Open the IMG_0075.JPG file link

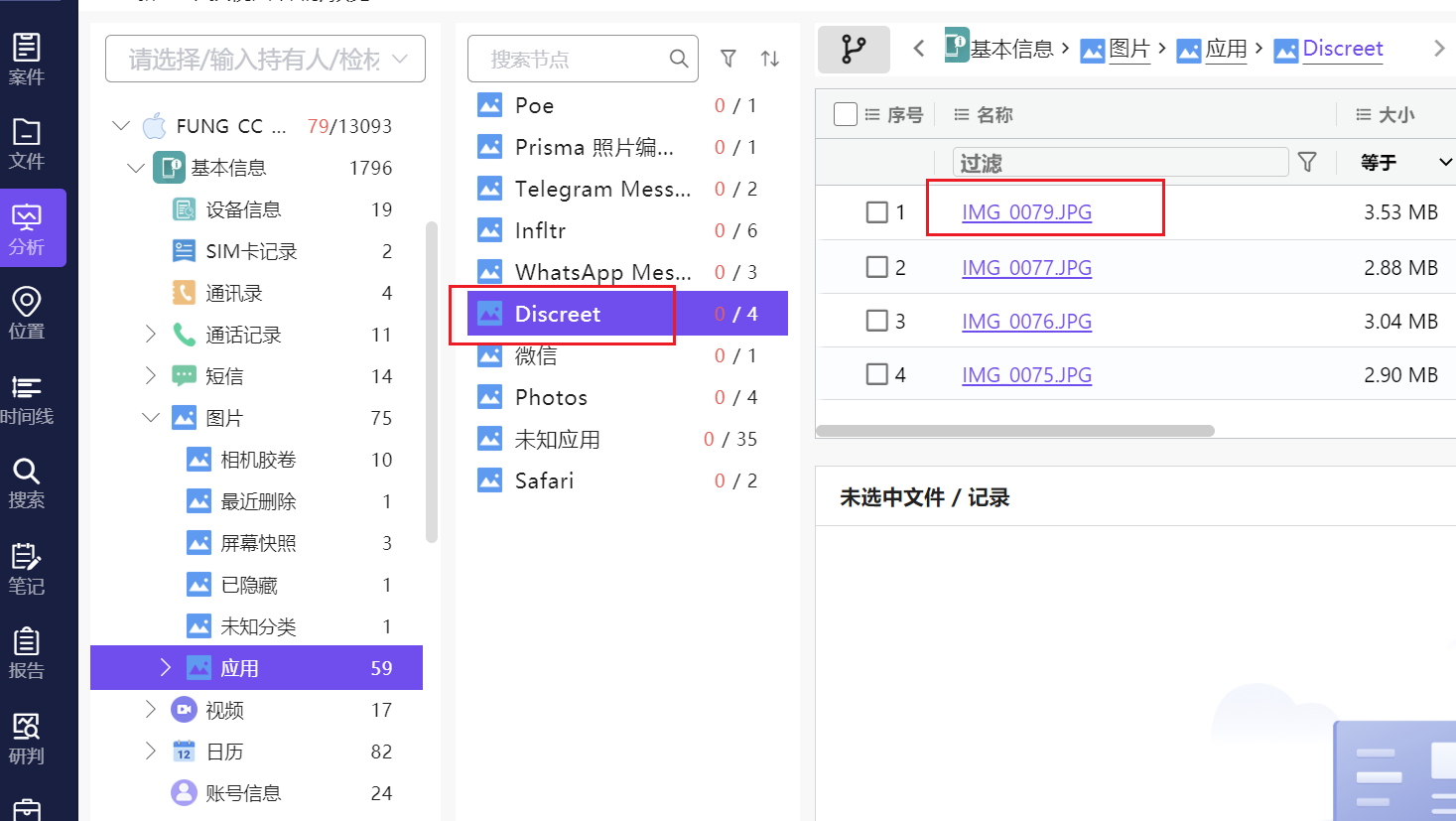(x=1026, y=375)
